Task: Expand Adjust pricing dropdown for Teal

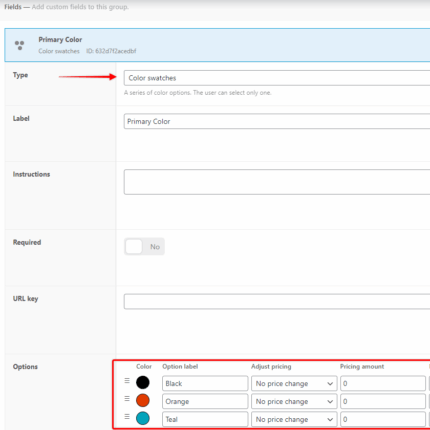Action: click(294, 419)
